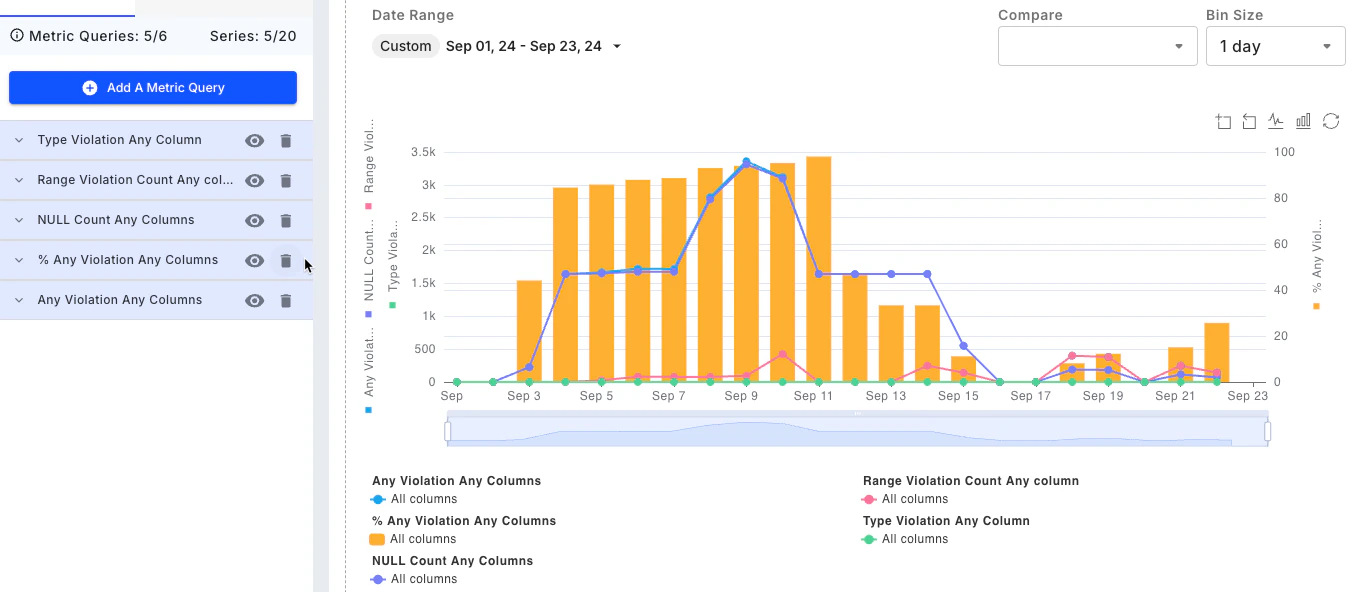
Task: Expand Range Violation Count Any column query
Action: 19,181
